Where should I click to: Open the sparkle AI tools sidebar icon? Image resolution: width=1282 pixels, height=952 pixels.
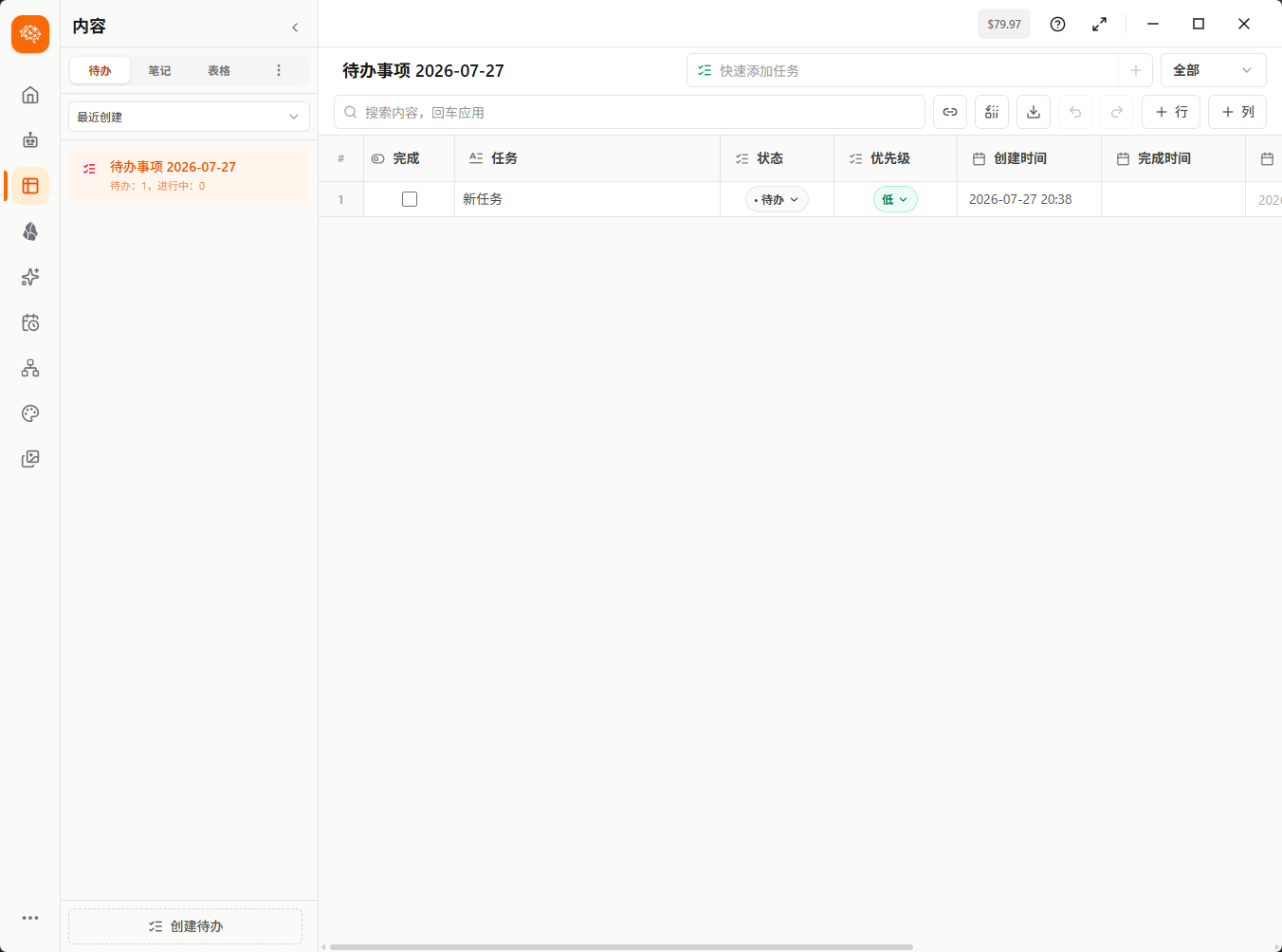[30, 277]
